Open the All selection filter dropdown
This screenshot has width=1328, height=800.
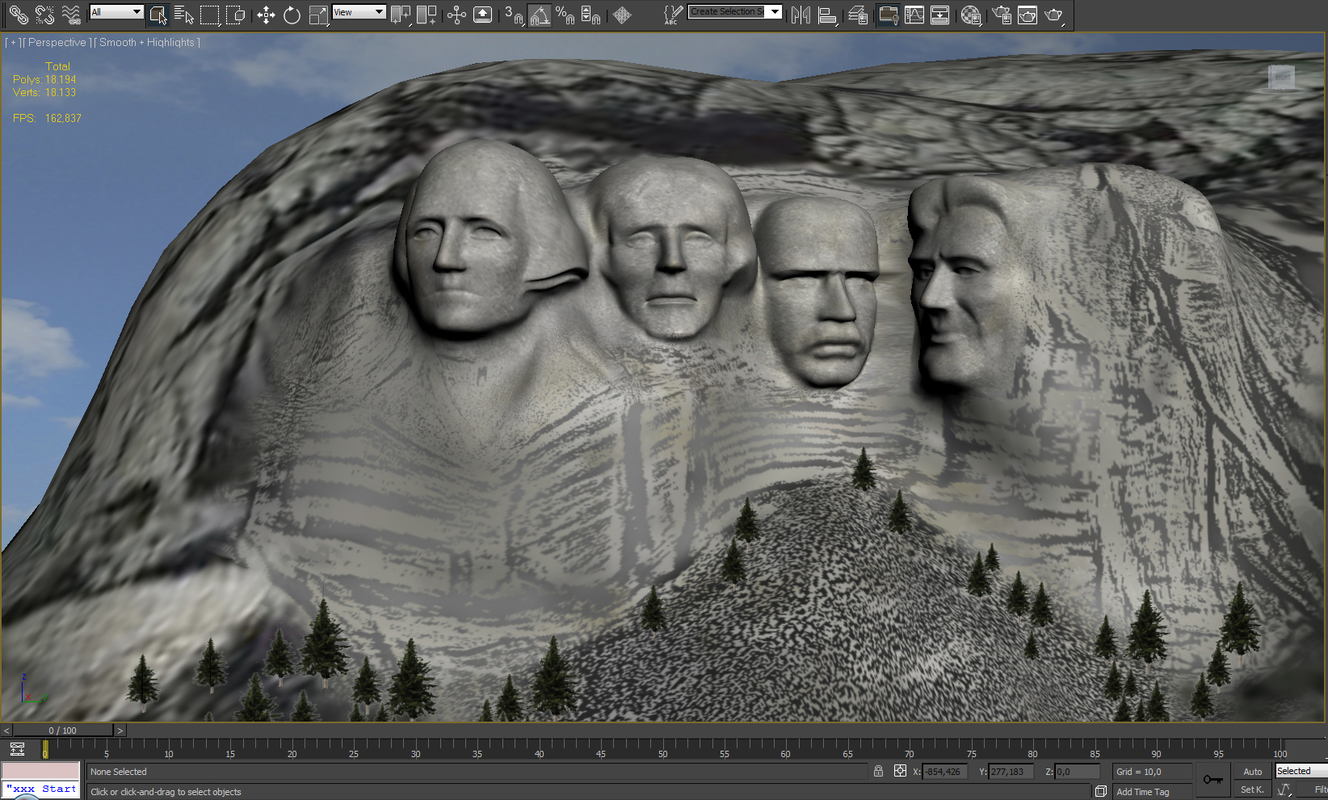click(x=134, y=13)
